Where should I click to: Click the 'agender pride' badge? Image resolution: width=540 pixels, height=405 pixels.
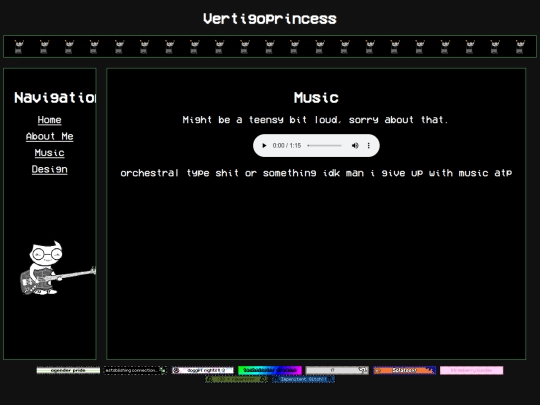pos(68,370)
